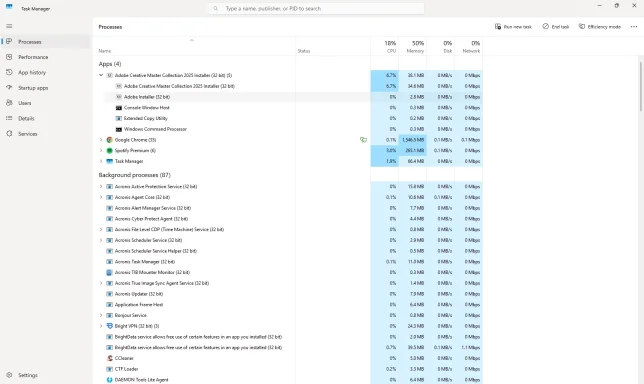Expand Acronis True Image Sync Agent Service
Viewport: 644px width, 384px height.
coord(101,283)
